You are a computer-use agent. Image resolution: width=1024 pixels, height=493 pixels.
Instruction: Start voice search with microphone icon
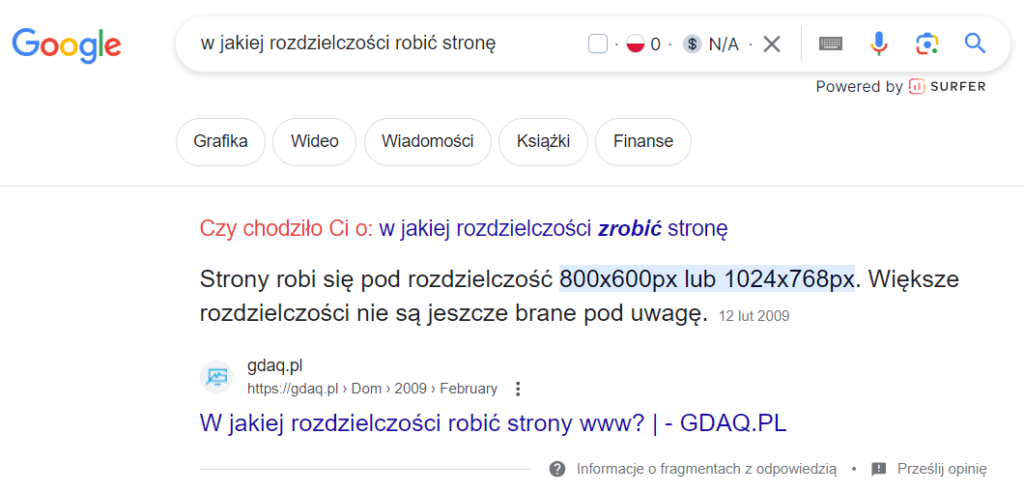(x=879, y=43)
